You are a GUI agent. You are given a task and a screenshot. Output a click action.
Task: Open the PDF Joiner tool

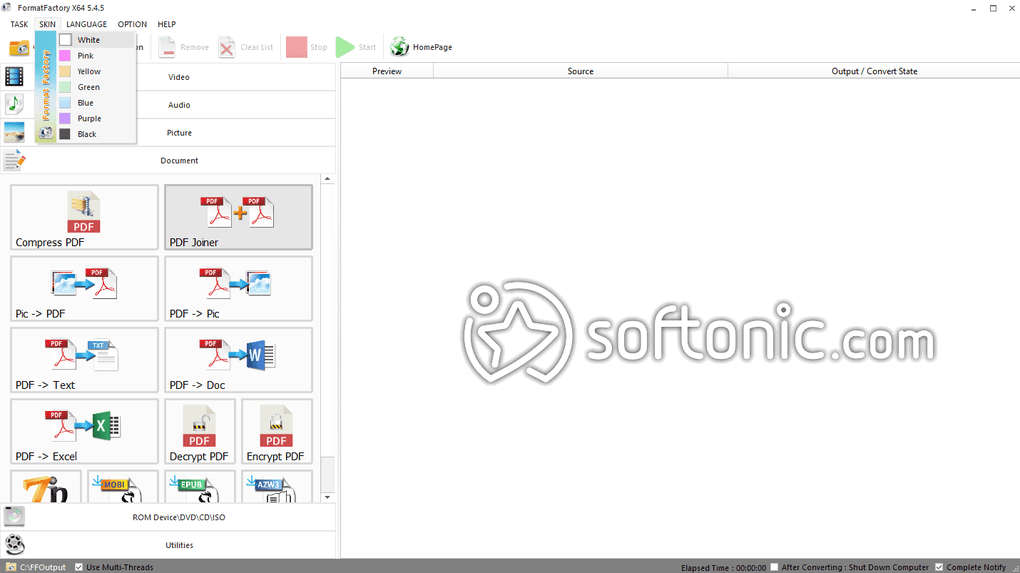pyautogui.click(x=238, y=217)
